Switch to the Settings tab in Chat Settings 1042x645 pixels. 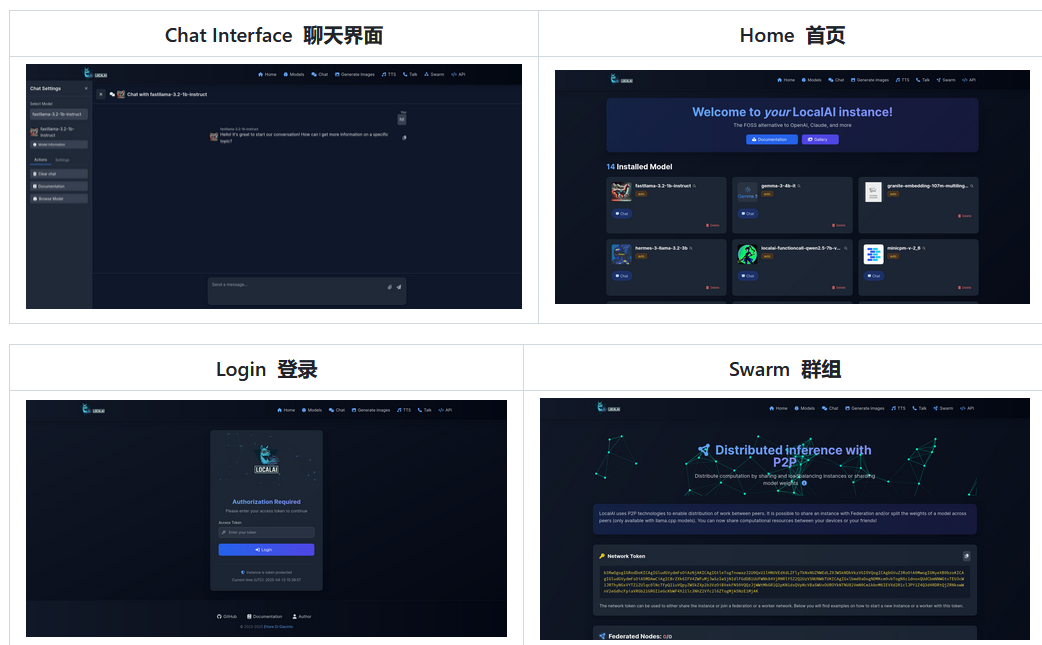click(62, 159)
